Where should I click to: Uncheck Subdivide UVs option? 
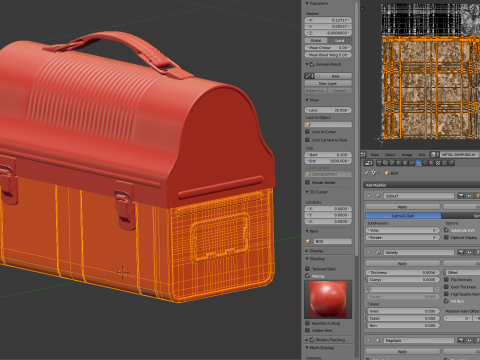(x=446, y=230)
